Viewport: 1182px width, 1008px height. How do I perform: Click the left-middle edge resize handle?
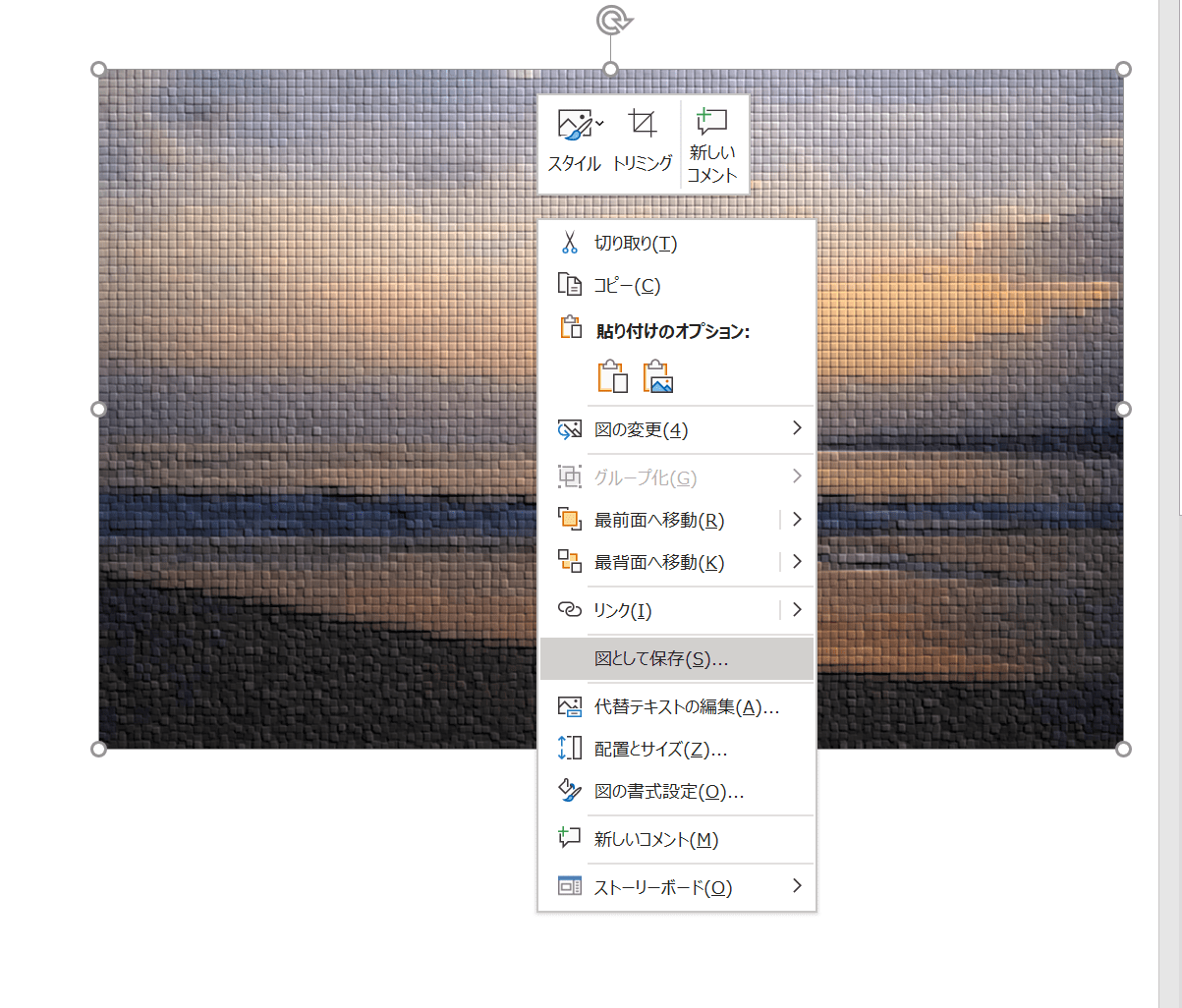pyautogui.click(x=98, y=409)
